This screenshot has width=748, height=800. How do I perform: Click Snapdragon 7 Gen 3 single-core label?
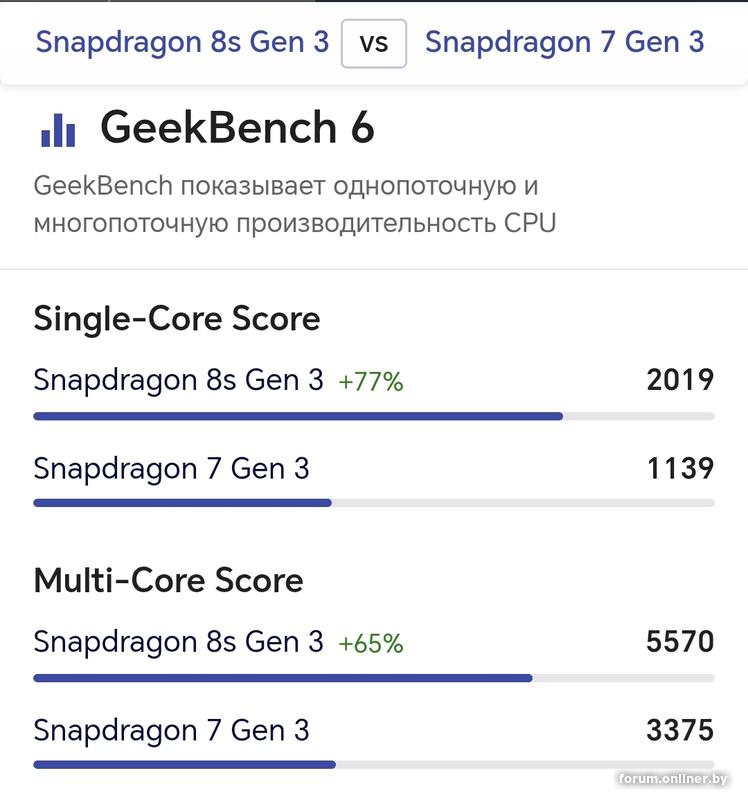[171, 468]
